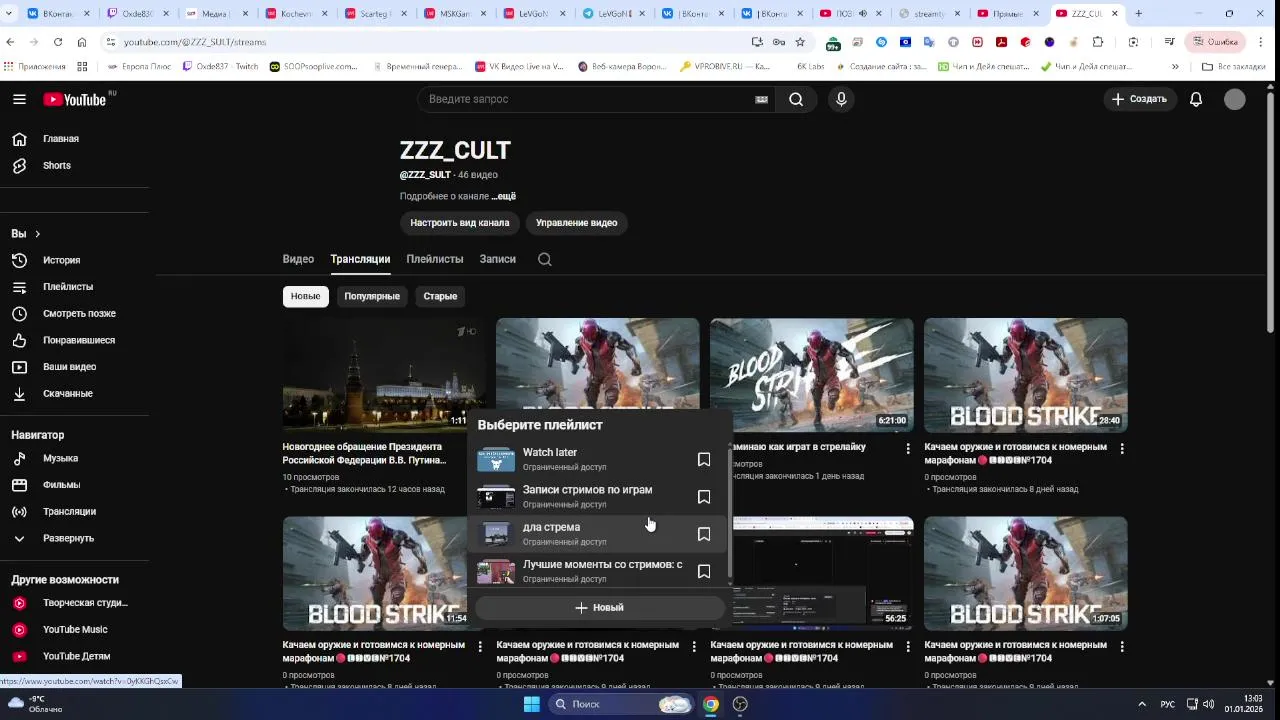Open the 28:40 Blood Strike stream thumbnail
This screenshot has height=720, width=1280.
click(x=1025, y=375)
